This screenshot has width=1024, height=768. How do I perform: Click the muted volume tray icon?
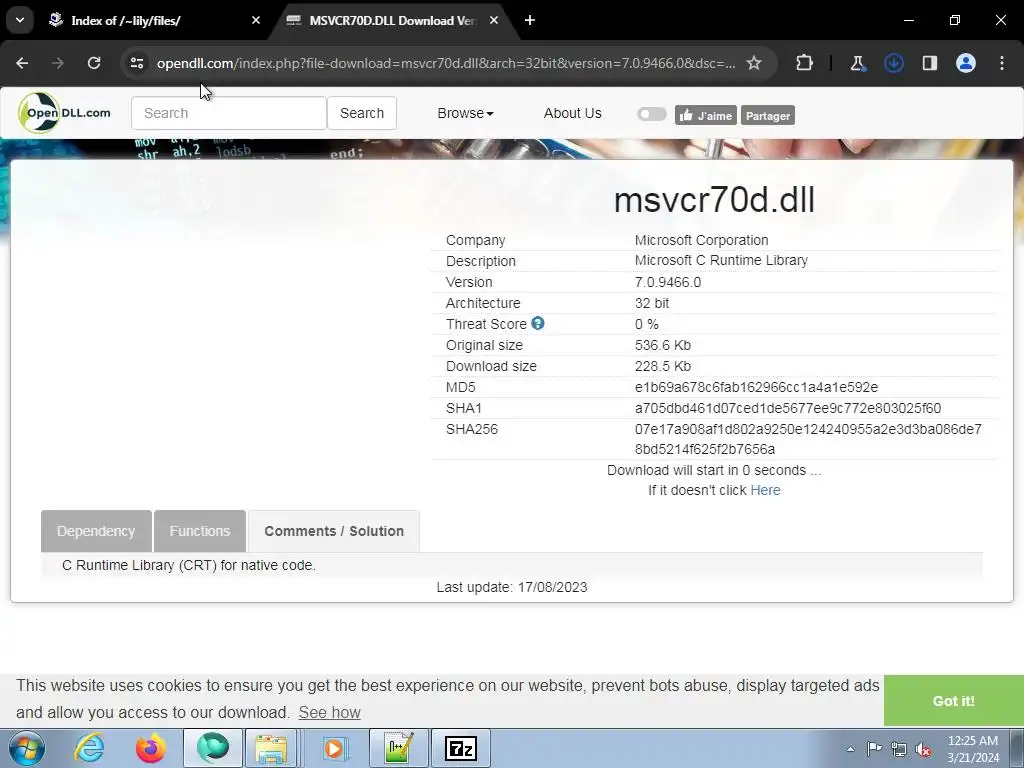(923, 749)
